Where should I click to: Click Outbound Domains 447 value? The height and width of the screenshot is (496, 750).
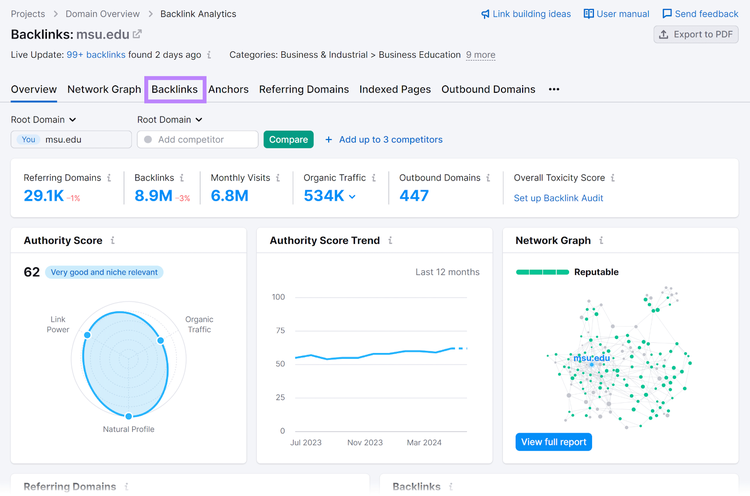pyautogui.click(x=414, y=196)
